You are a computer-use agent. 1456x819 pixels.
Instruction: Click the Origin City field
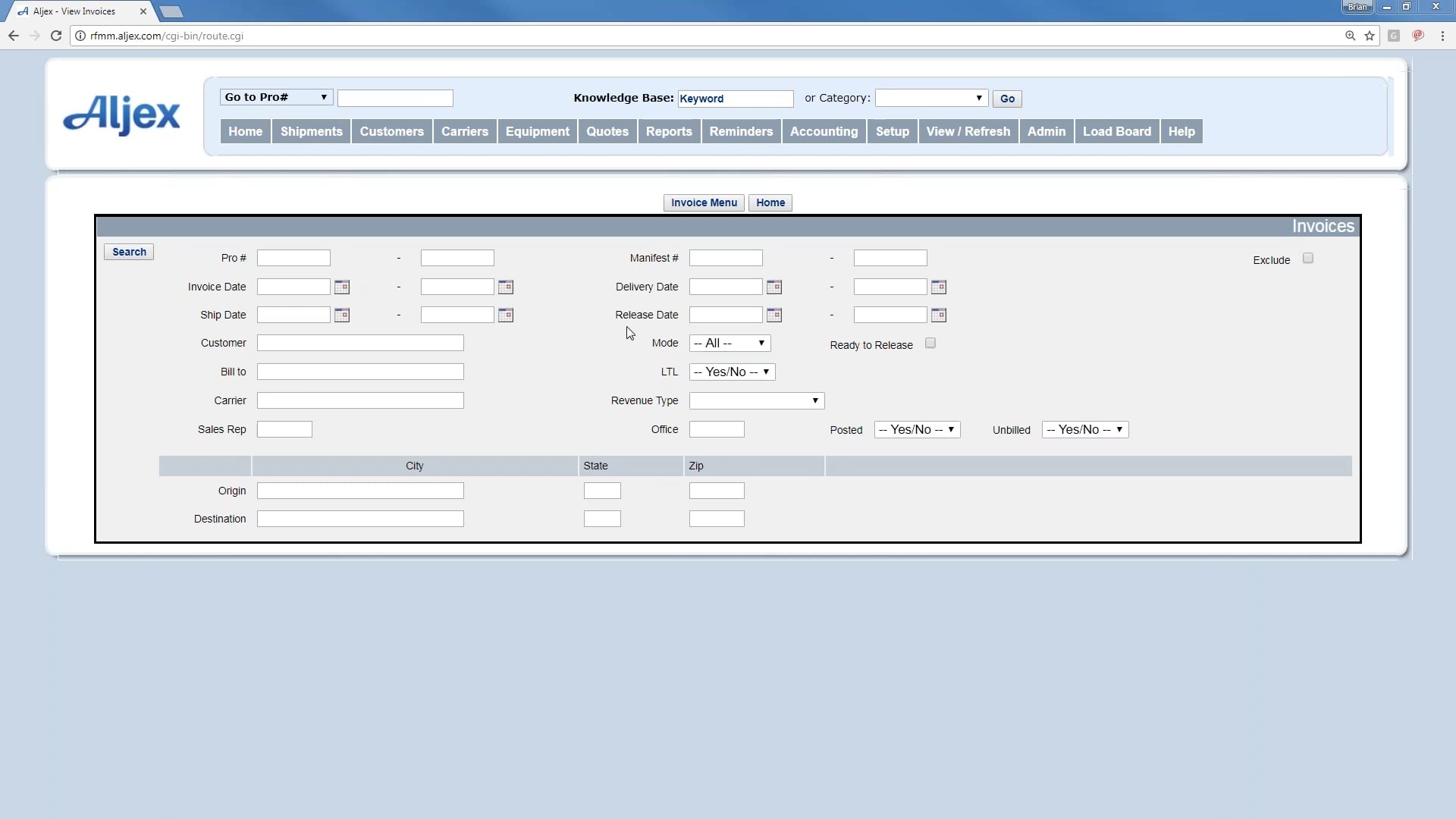360,491
